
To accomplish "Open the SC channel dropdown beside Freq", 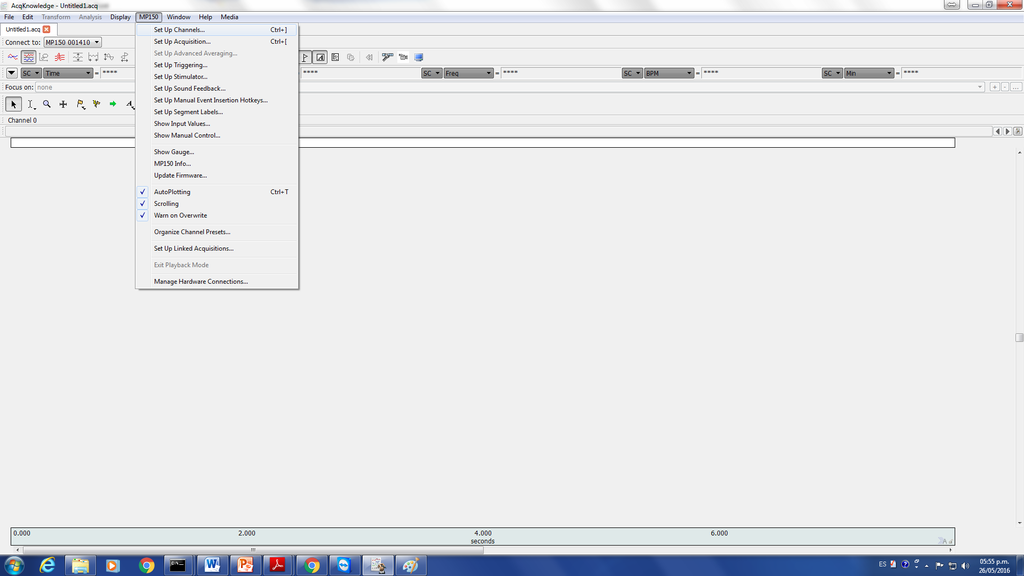I will (432, 73).
